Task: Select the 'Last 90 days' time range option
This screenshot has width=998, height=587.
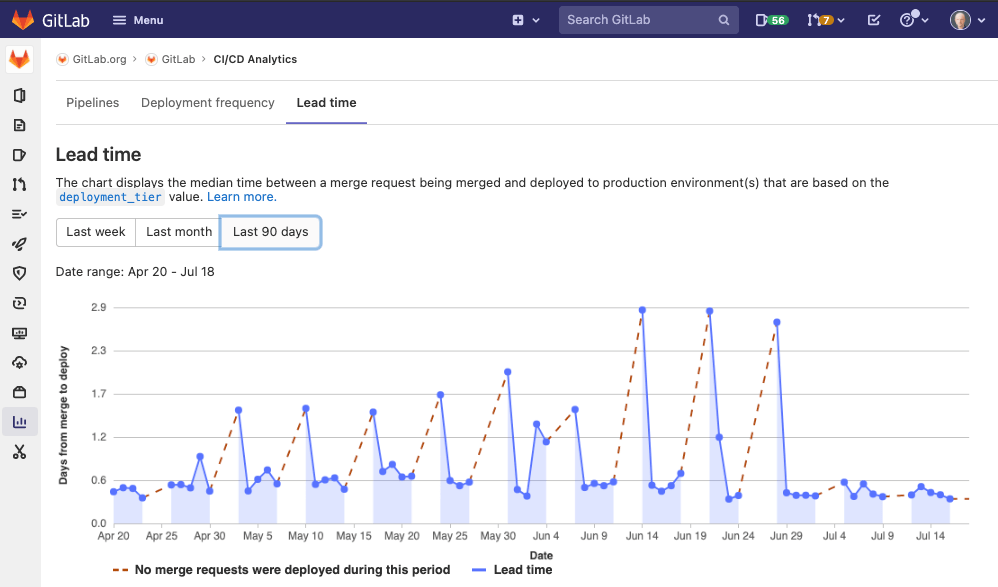Action: click(x=270, y=232)
